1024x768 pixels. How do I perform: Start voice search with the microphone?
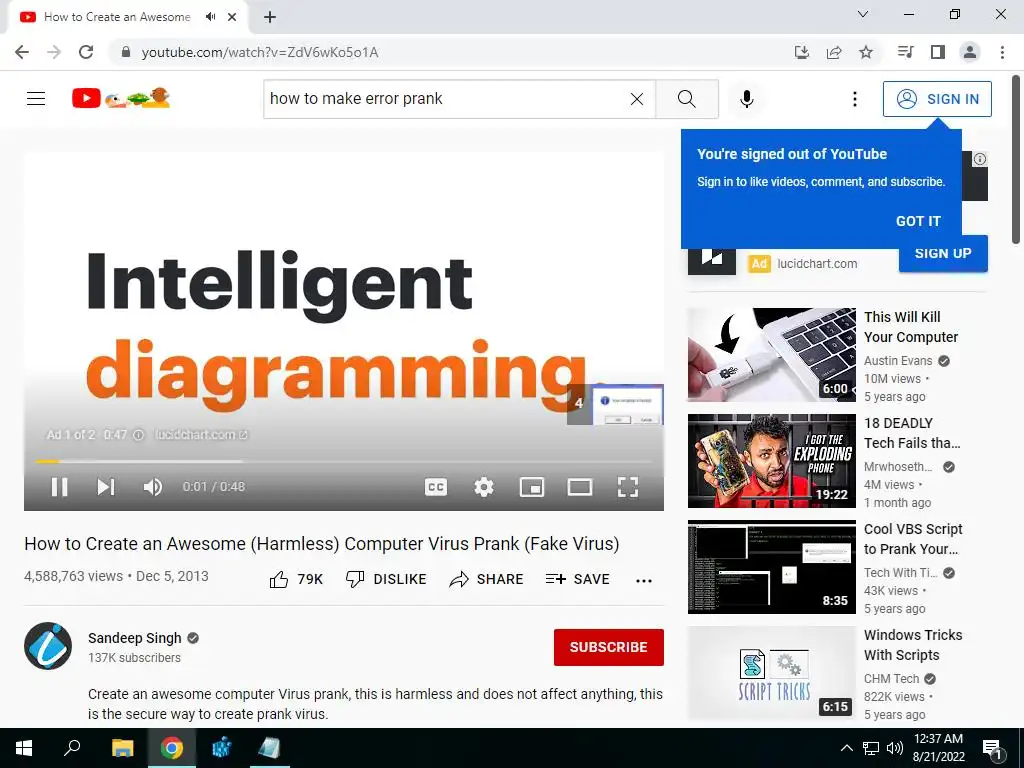coord(746,99)
